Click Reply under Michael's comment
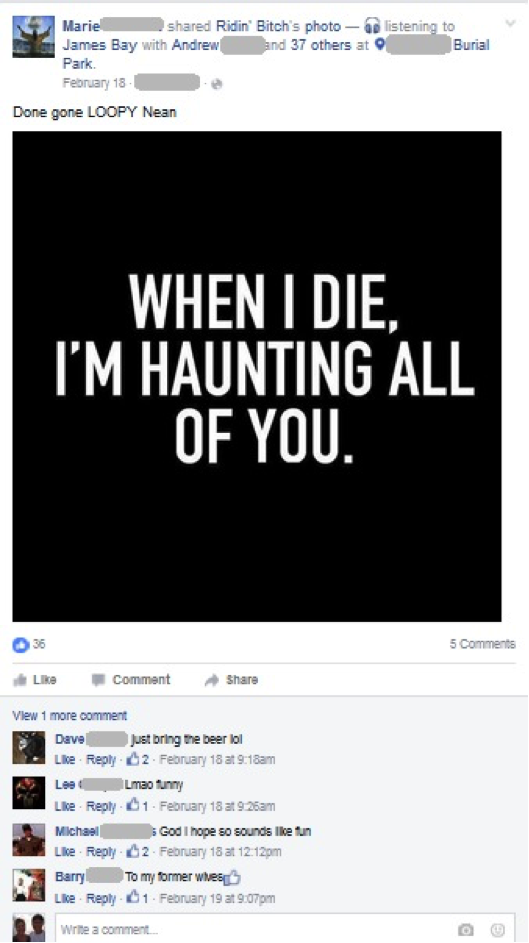Image resolution: width=529 pixels, height=943 pixels. pyautogui.click(x=101, y=852)
